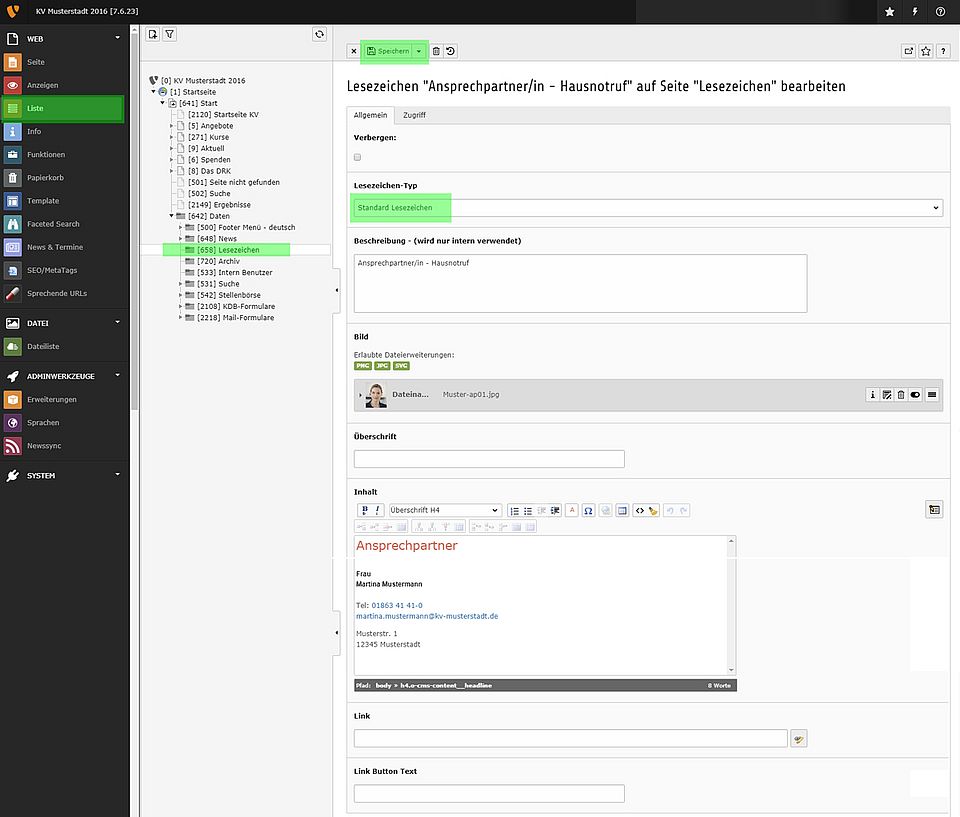960x817 pixels.
Task: Insert special character with the Omega icon
Action: coord(589,510)
